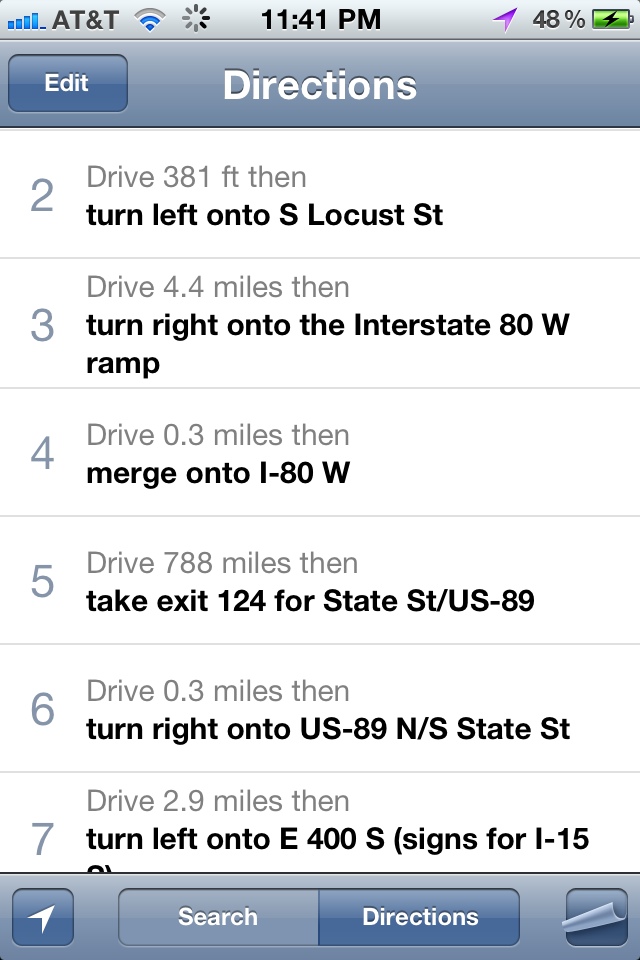Viewport: 640px width, 960px height.
Task: Open step 3 Interstate 80 W ramp
Action: tap(320, 324)
